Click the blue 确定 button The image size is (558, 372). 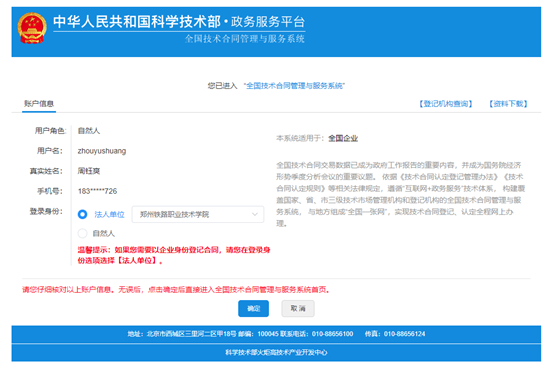[253, 308]
